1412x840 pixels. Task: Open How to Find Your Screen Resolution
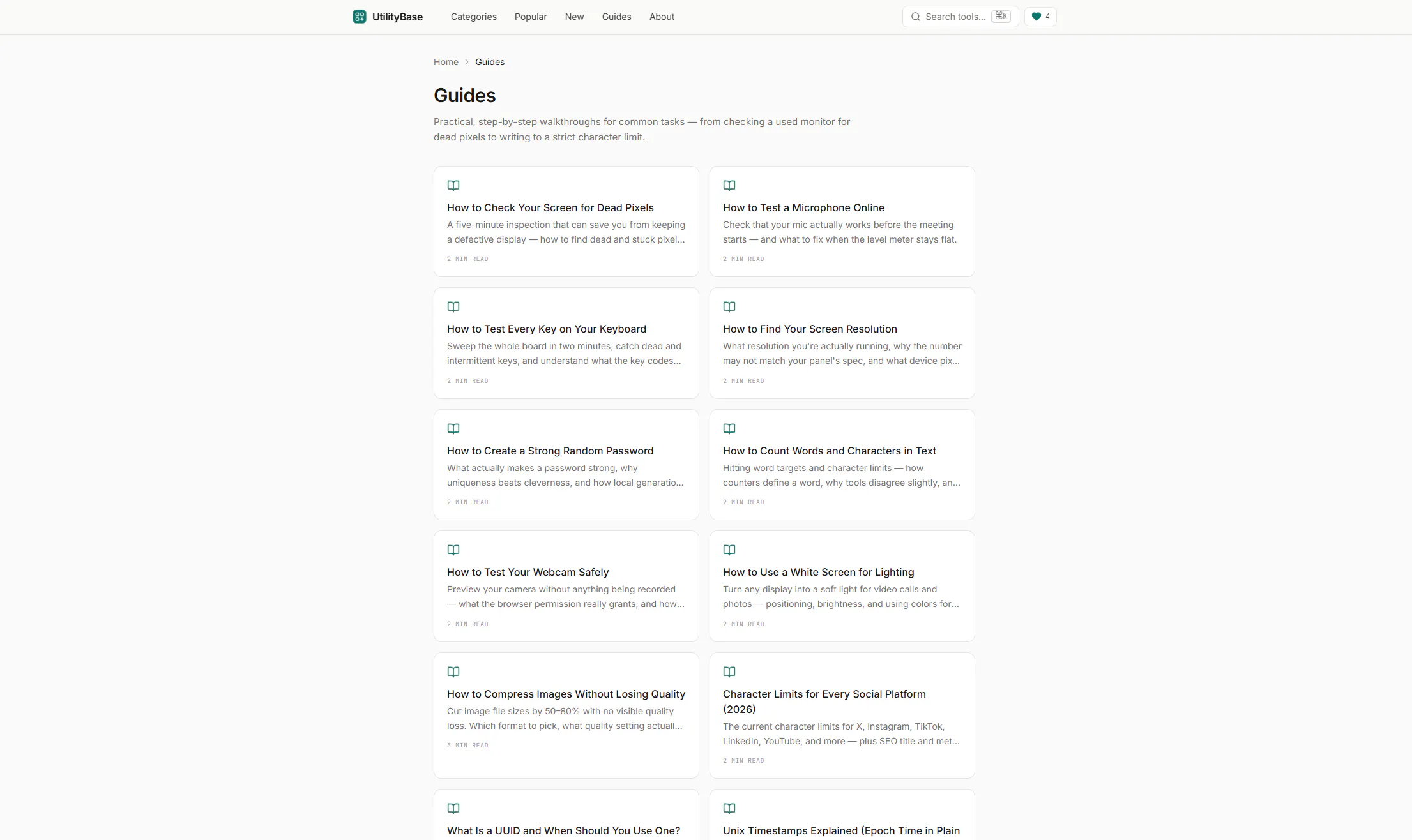(810, 329)
